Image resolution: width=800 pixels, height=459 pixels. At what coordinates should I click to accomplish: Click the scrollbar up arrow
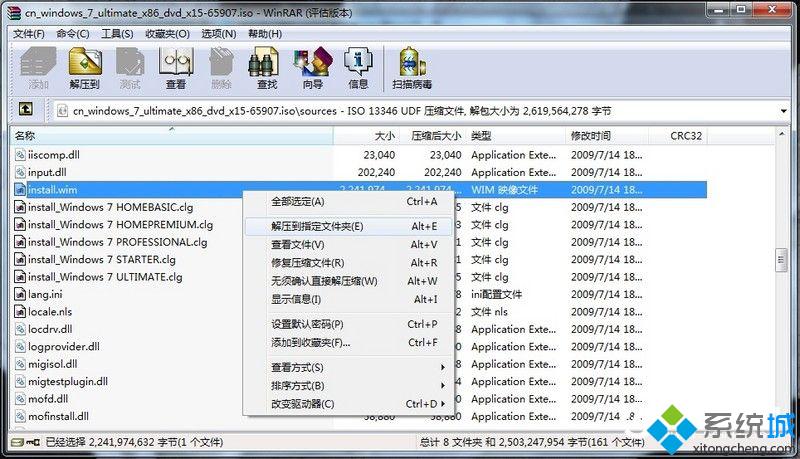pos(781,134)
